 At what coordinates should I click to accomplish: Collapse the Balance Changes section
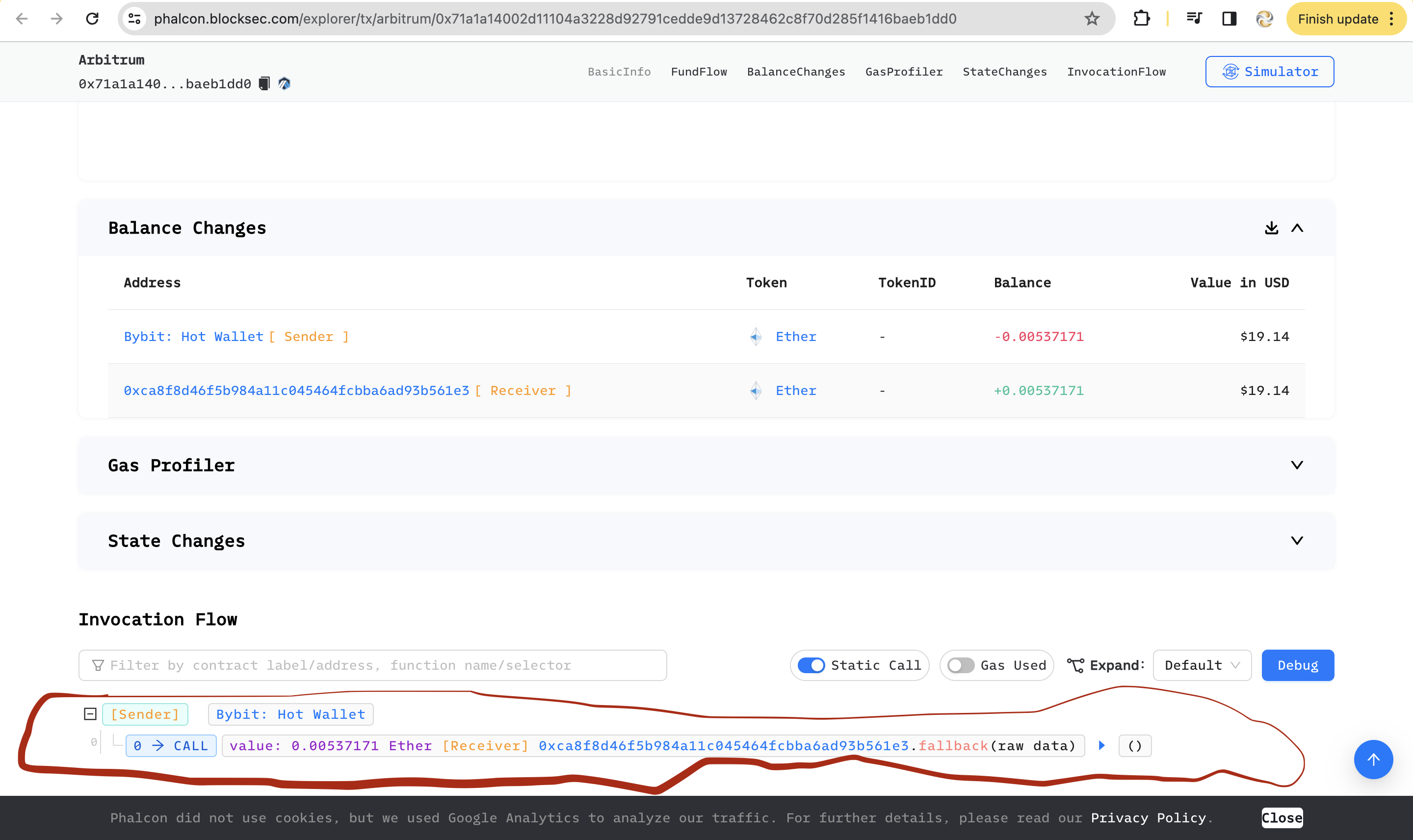point(1297,228)
